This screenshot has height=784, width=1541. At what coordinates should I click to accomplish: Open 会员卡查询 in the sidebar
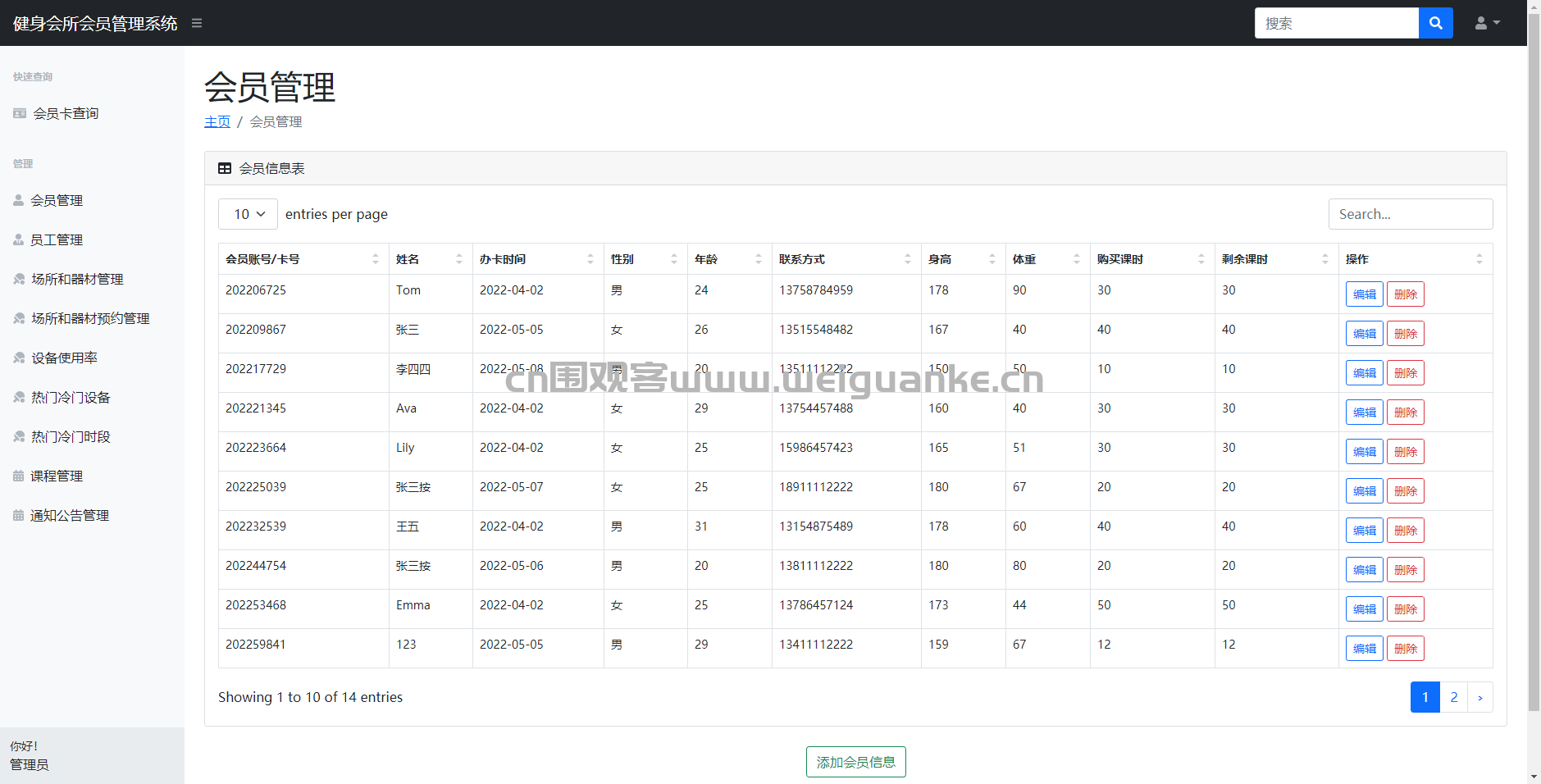click(66, 113)
